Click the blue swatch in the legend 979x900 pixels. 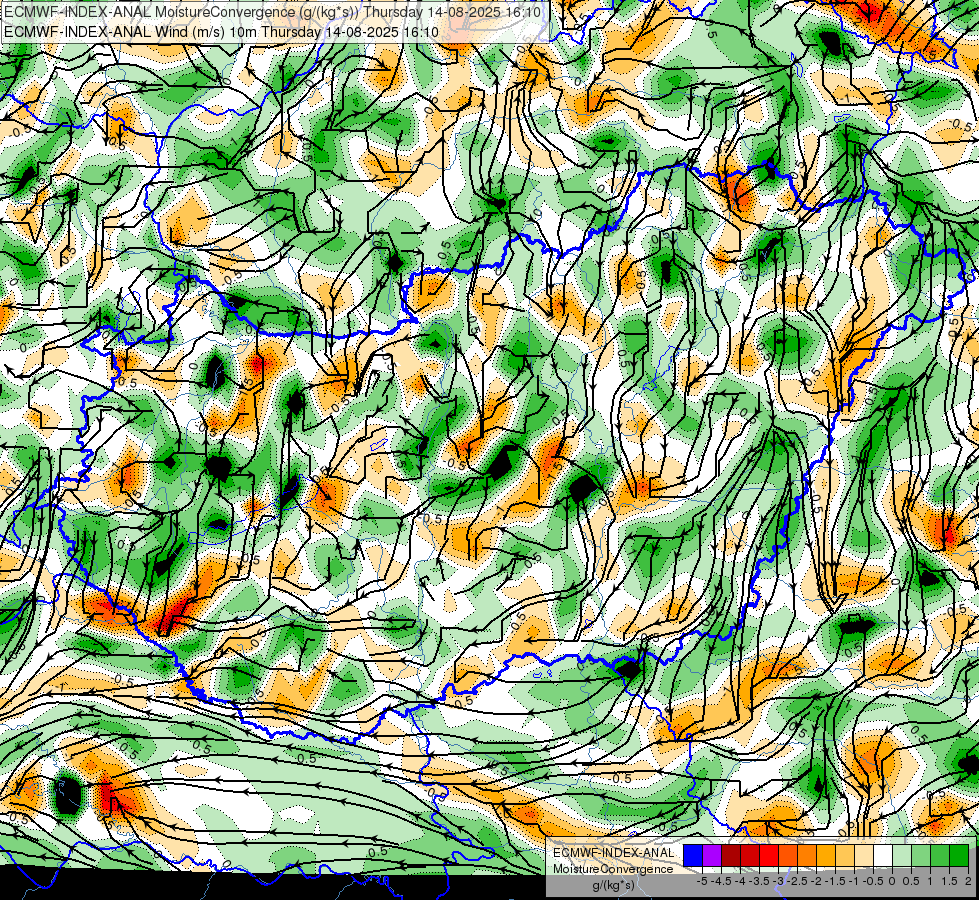click(693, 856)
